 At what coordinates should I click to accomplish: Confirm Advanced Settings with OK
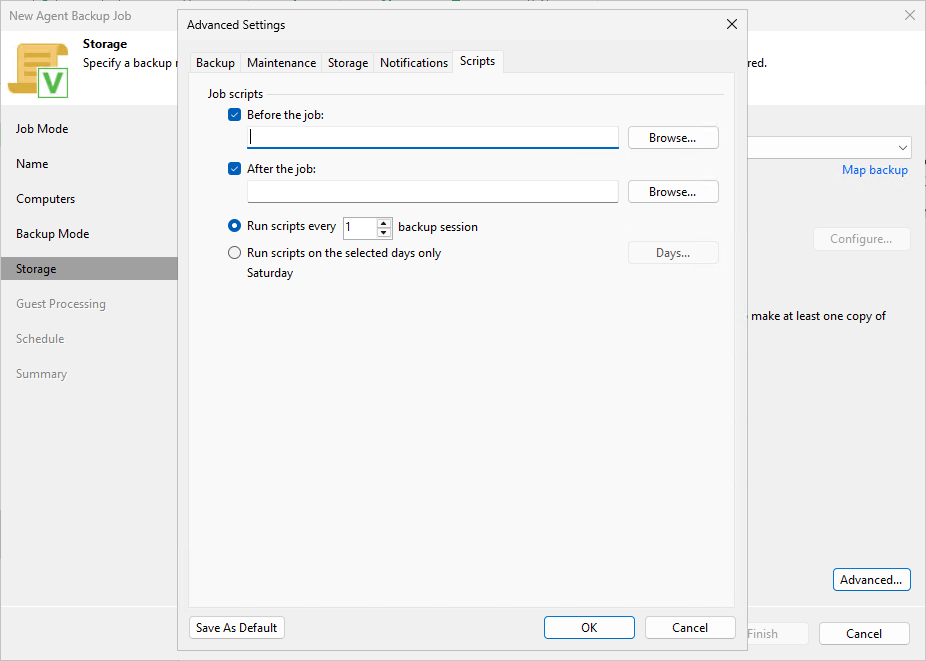589,627
